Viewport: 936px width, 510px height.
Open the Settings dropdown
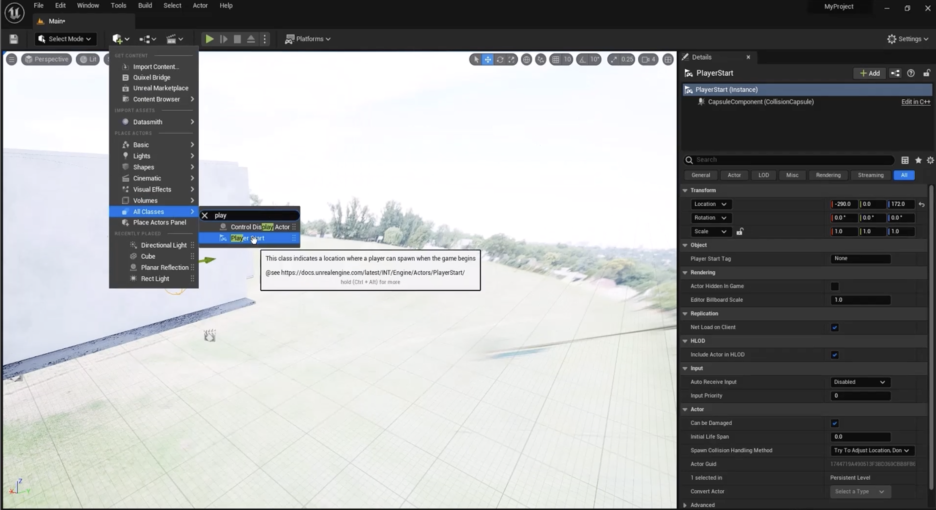[x=907, y=39]
